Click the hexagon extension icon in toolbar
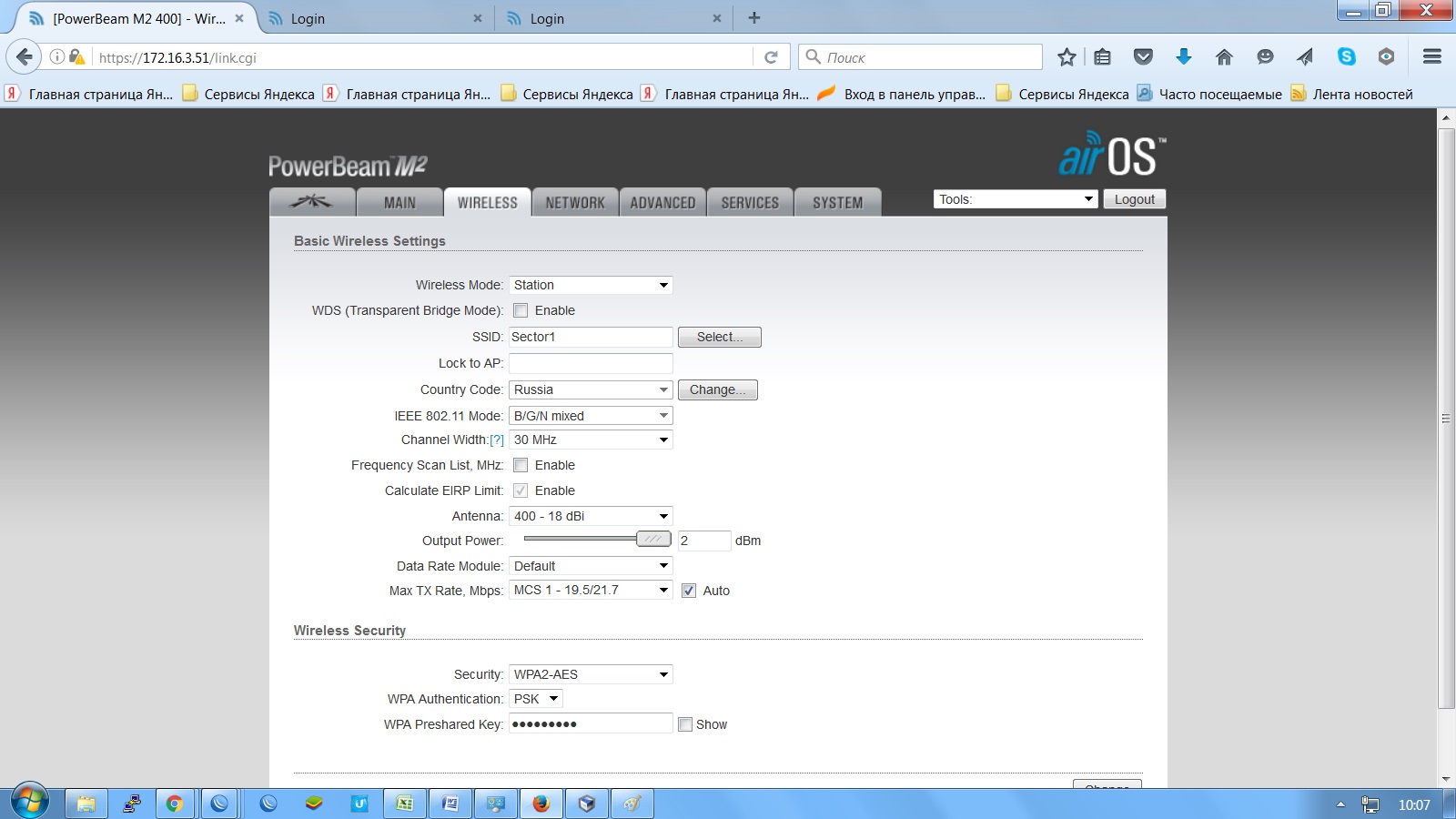This screenshot has height=819, width=1456. click(x=1386, y=56)
